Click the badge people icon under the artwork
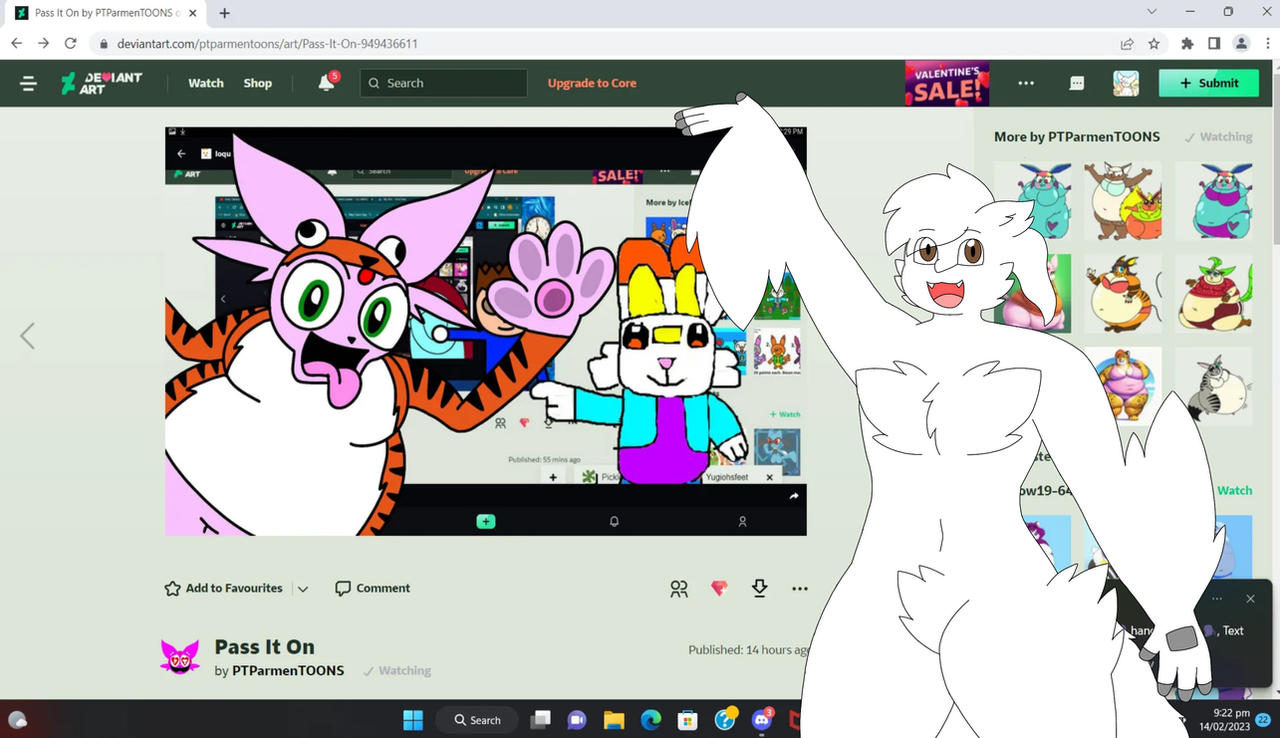The image size is (1280, 738). click(679, 589)
